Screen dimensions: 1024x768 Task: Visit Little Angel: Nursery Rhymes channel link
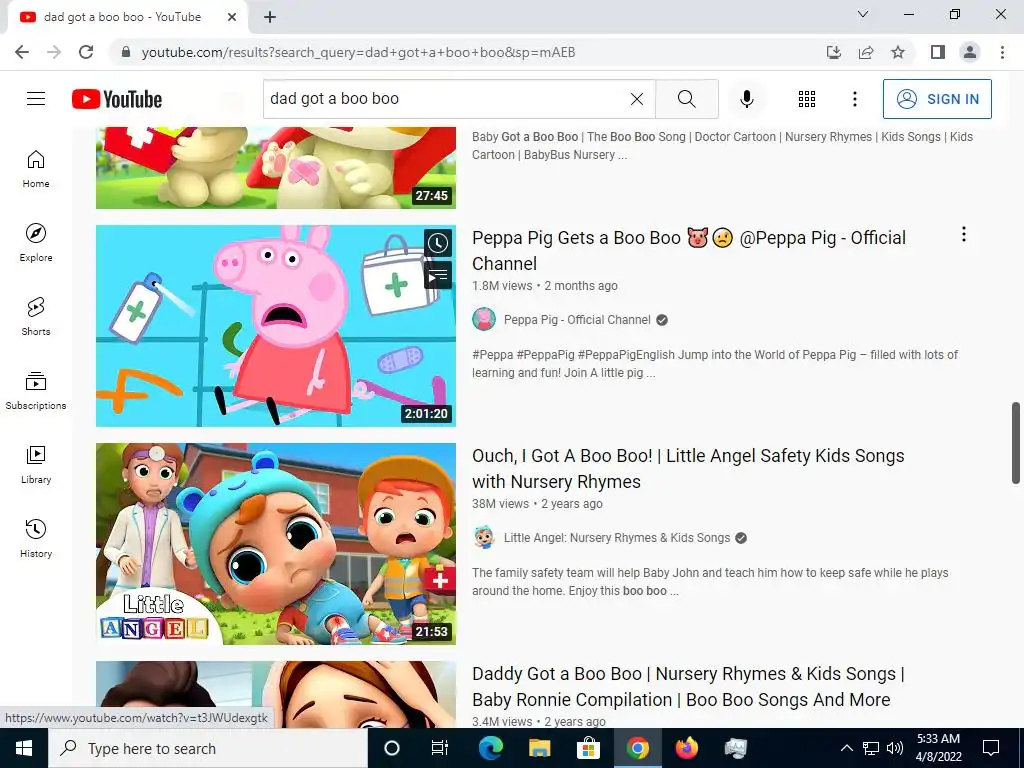pos(616,538)
